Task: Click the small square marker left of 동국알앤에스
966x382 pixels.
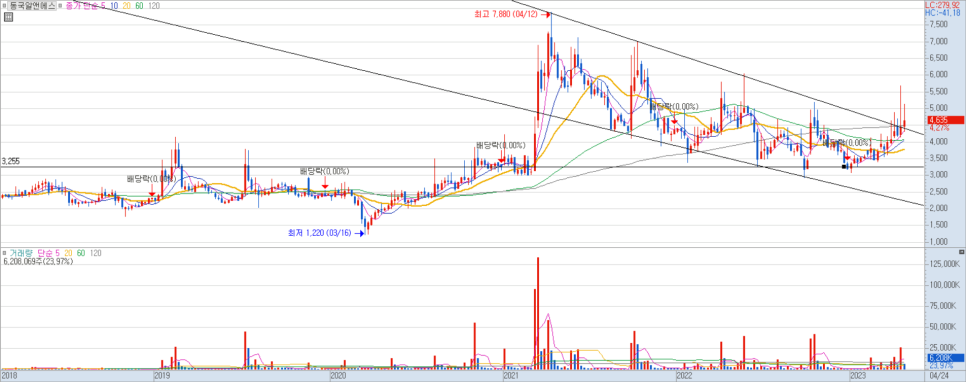Action: tap(4, 5)
